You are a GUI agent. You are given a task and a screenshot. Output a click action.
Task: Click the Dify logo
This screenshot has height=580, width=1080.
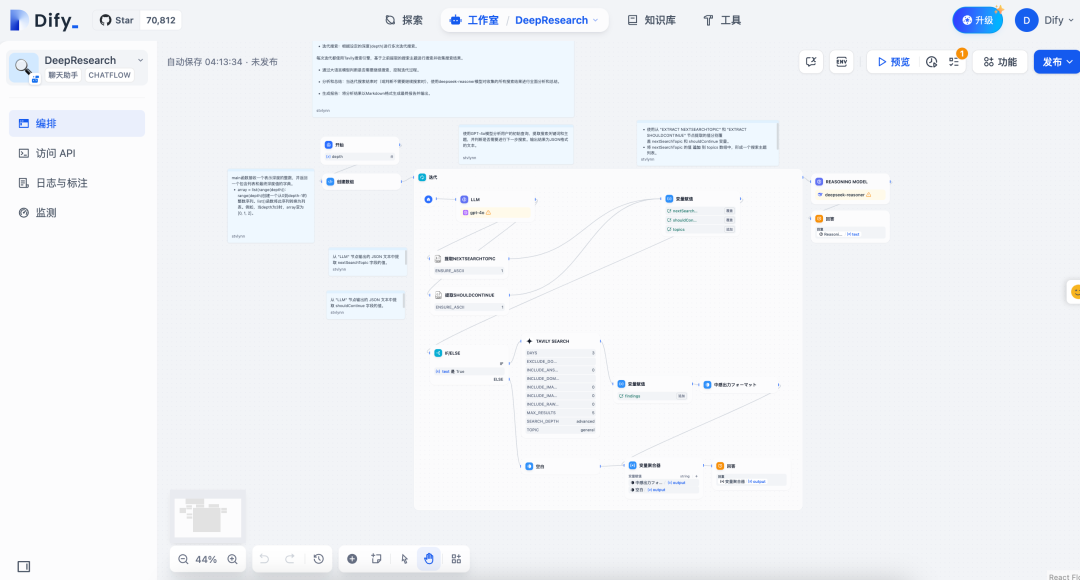tap(43, 20)
